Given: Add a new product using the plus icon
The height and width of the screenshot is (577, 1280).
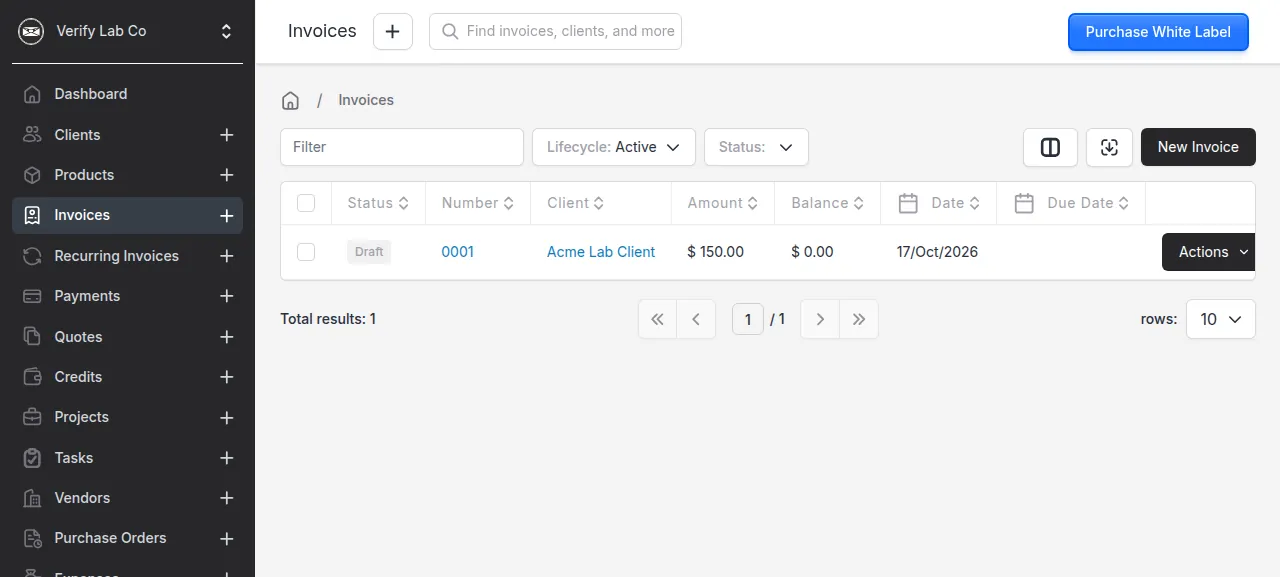Looking at the screenshot, I should [227, 175].
